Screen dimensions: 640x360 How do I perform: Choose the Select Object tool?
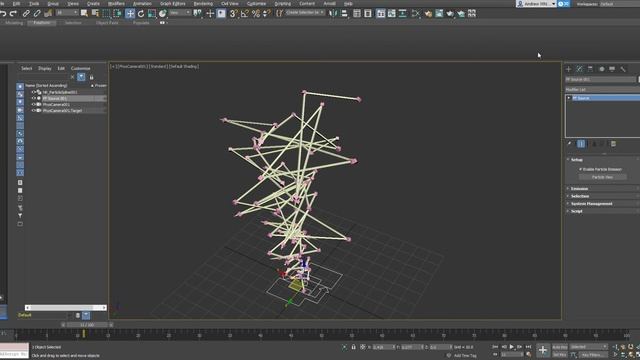click(84, 13)
